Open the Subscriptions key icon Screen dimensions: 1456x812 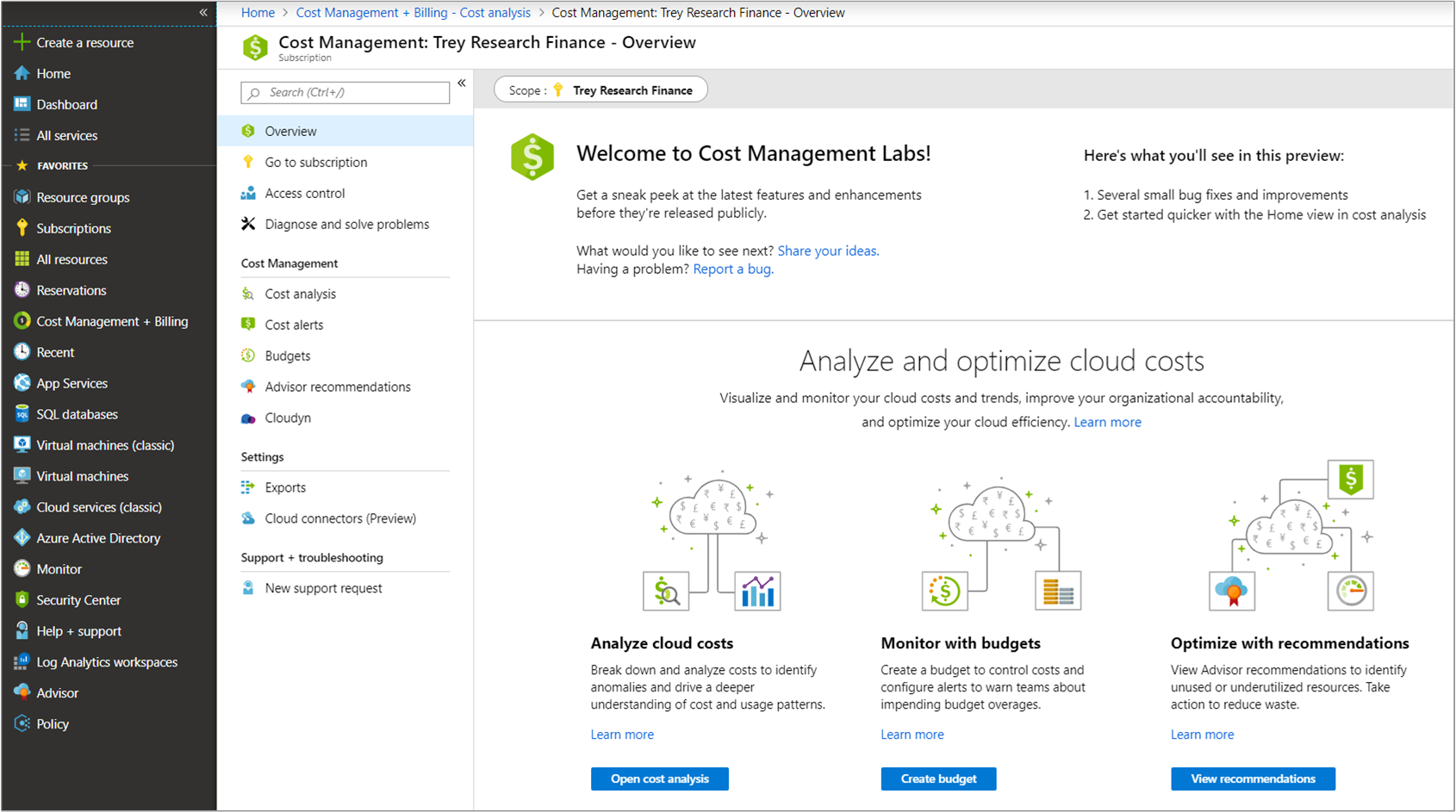tap(22, 228)
